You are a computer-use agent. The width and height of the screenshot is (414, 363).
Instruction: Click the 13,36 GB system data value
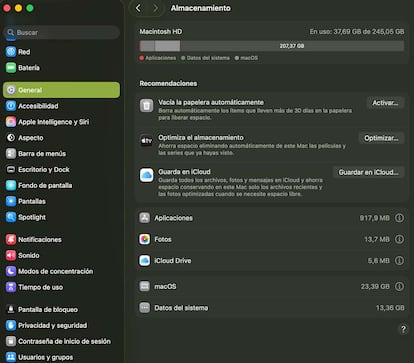[390, 308]
